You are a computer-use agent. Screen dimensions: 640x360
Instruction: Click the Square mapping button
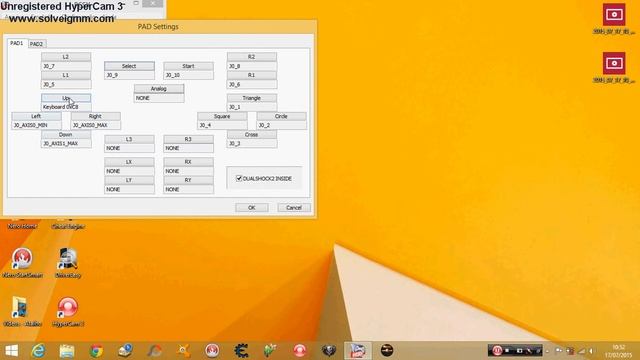(x=222, y=116)
